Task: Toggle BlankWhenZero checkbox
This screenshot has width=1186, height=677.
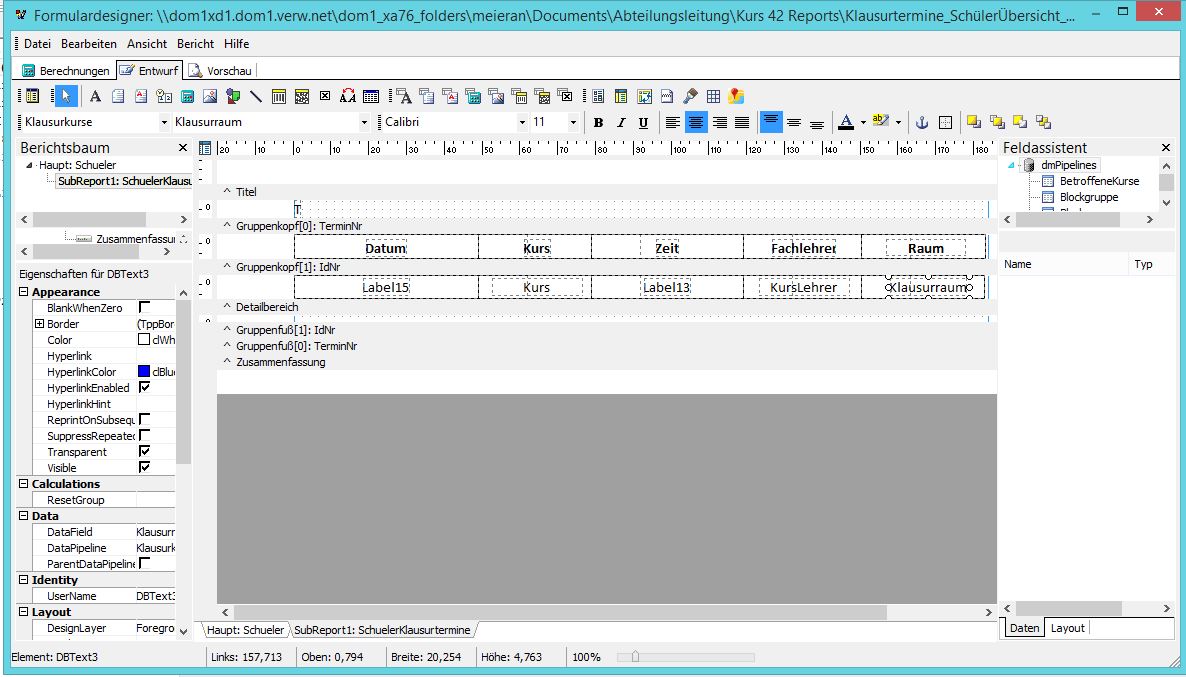Action: [144, 307]
